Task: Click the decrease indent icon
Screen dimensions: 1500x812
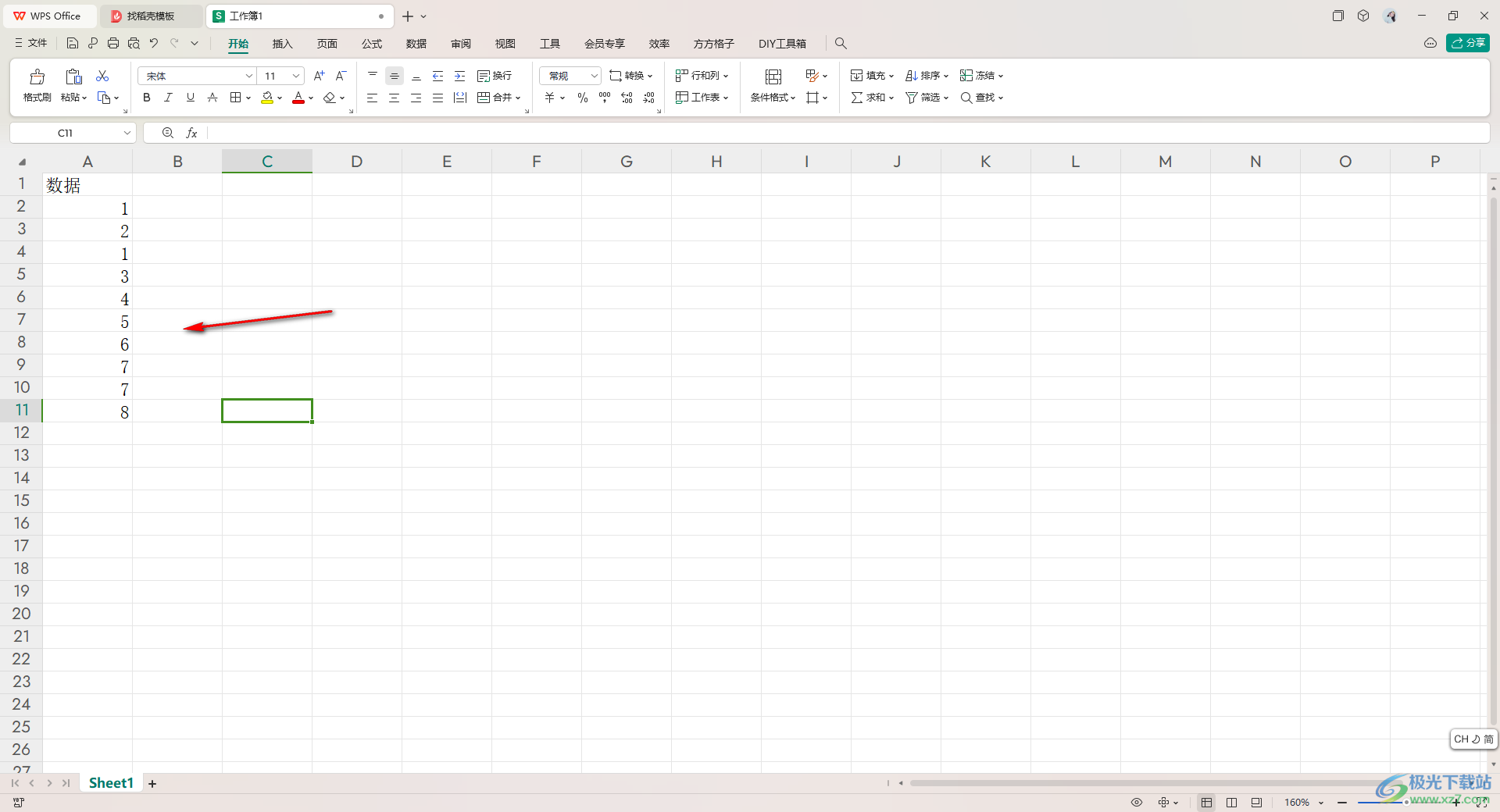Action: click(x=438, y=76)
